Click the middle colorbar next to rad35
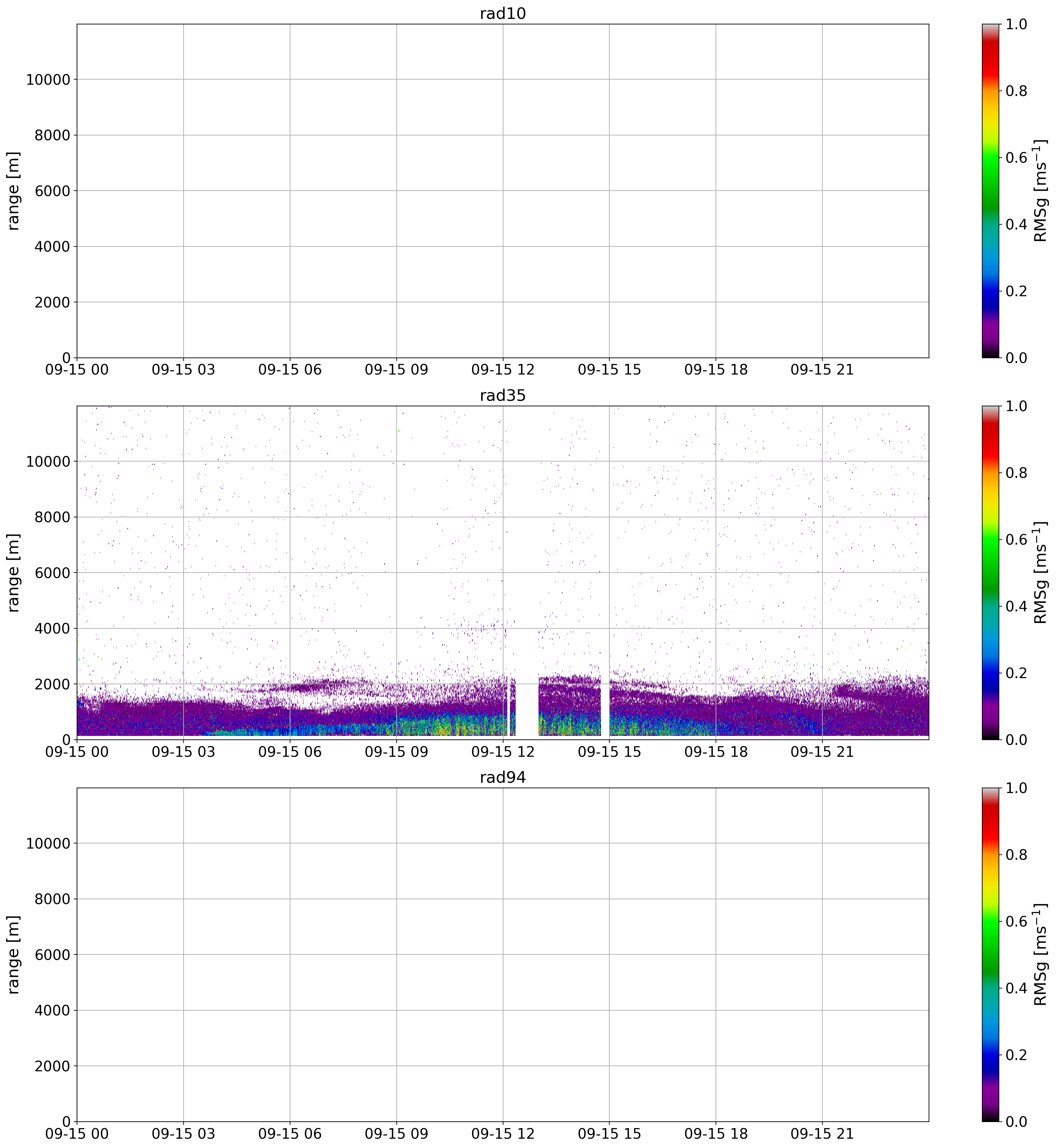Screen dimensions: 1057x1148 [x=991, y=573]
